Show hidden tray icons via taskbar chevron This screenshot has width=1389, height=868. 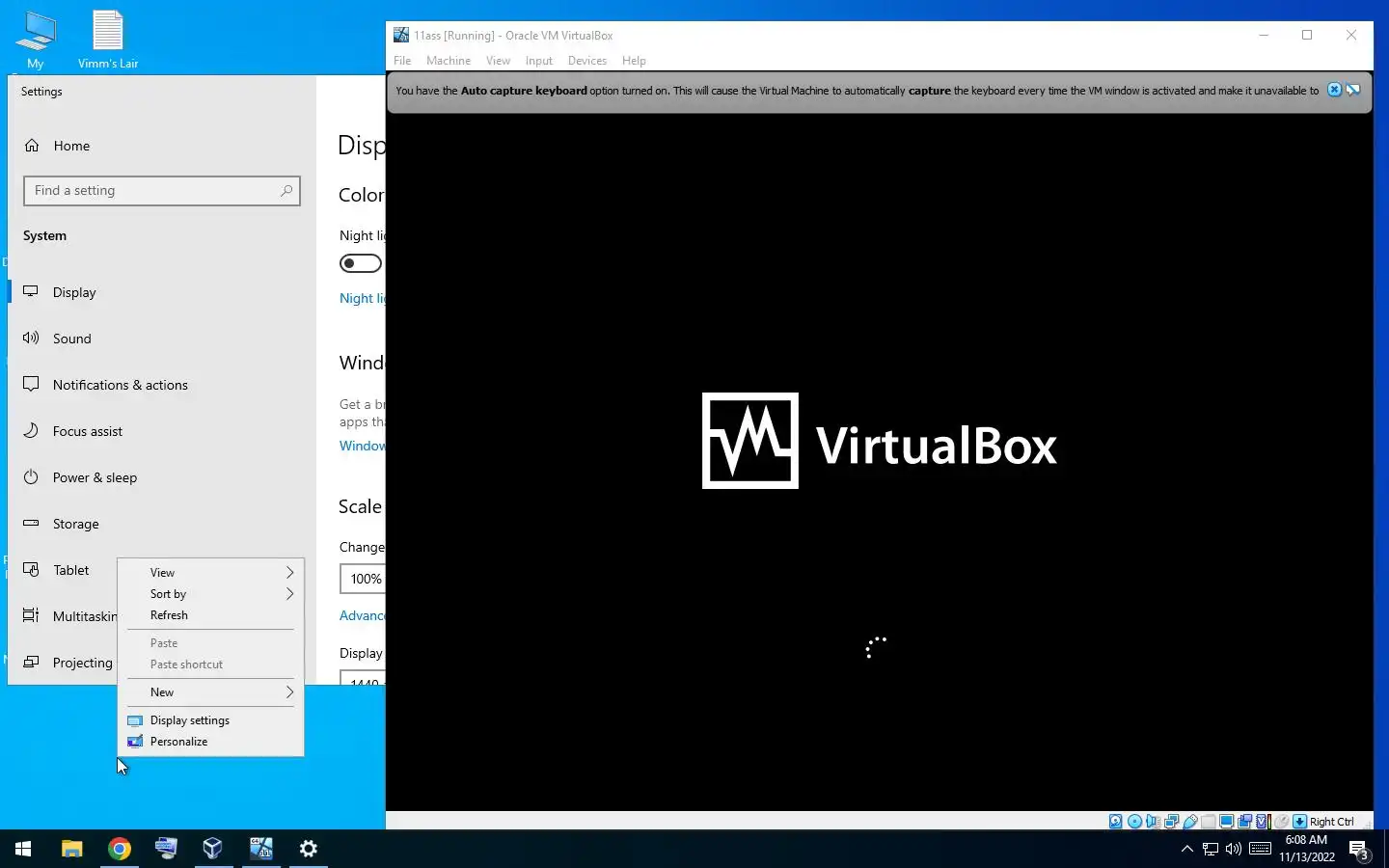click(x=1187, y=849)
